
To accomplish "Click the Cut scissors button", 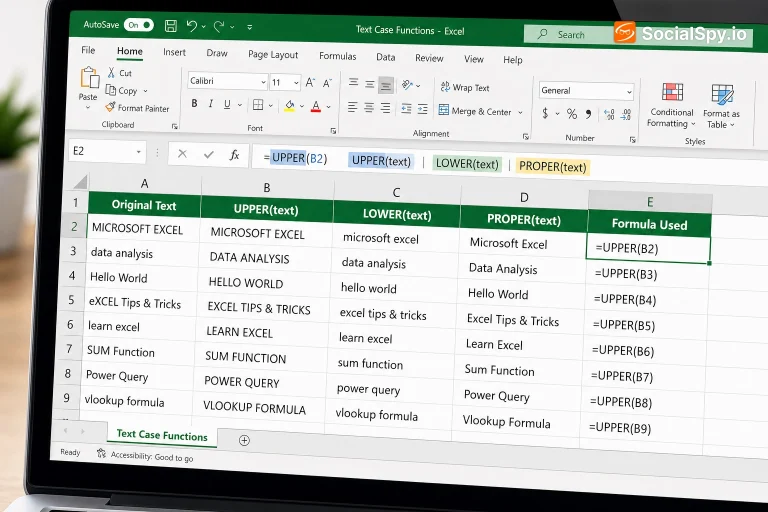I will [120, 73].
